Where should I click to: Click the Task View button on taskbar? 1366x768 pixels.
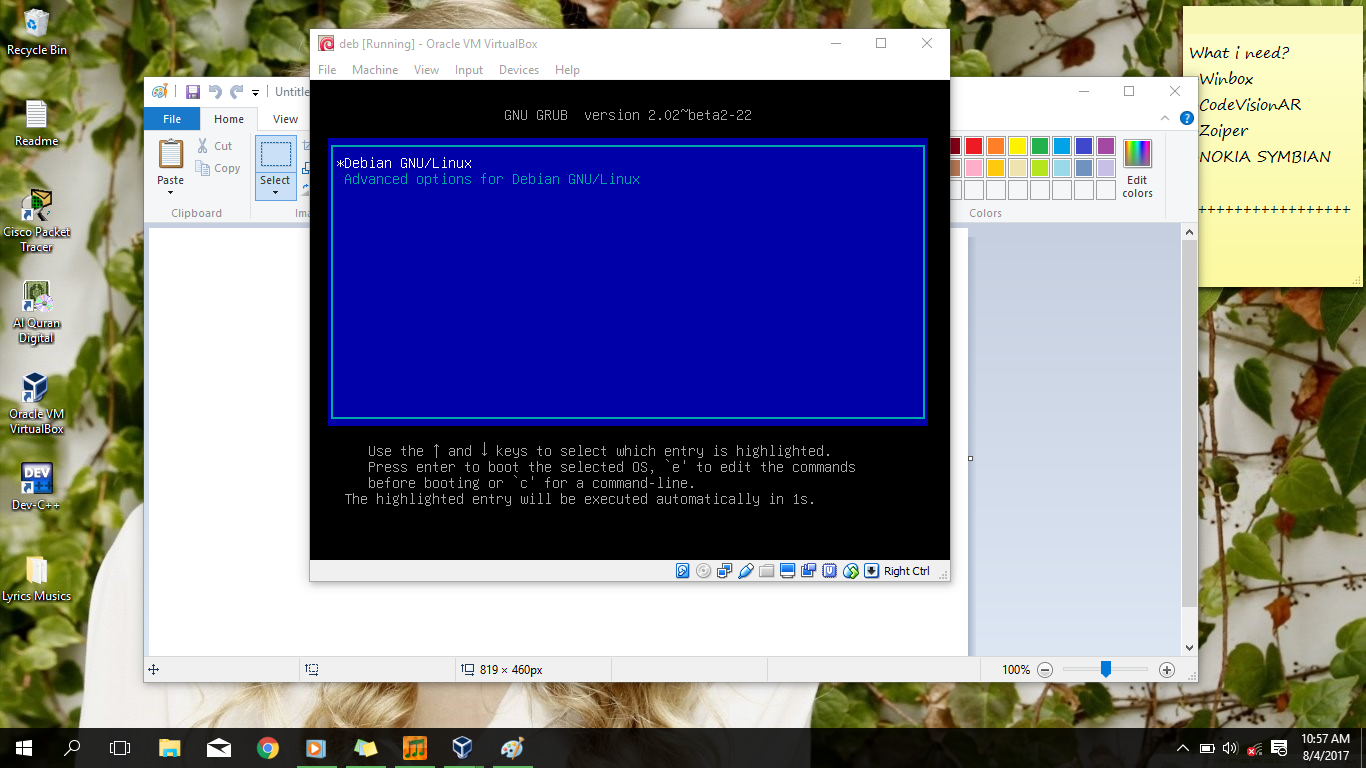pos(120,747)
